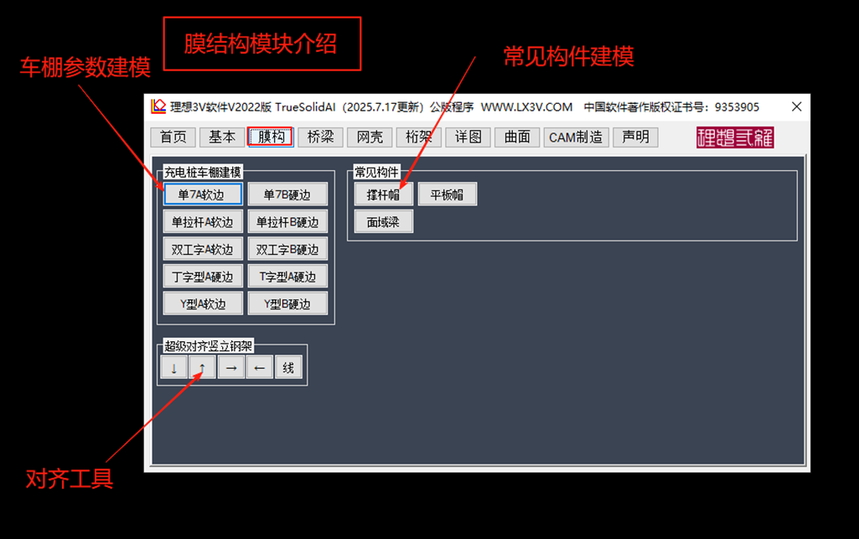Click the 线 alignment button
859x539 pixels.
click(288, 368)
